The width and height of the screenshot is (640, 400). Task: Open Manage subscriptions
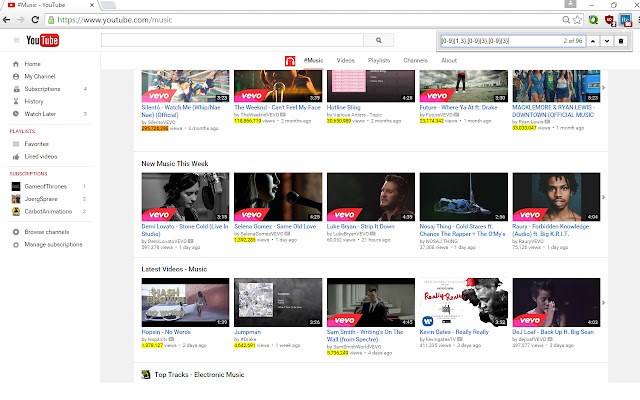[x=55, y=245]
